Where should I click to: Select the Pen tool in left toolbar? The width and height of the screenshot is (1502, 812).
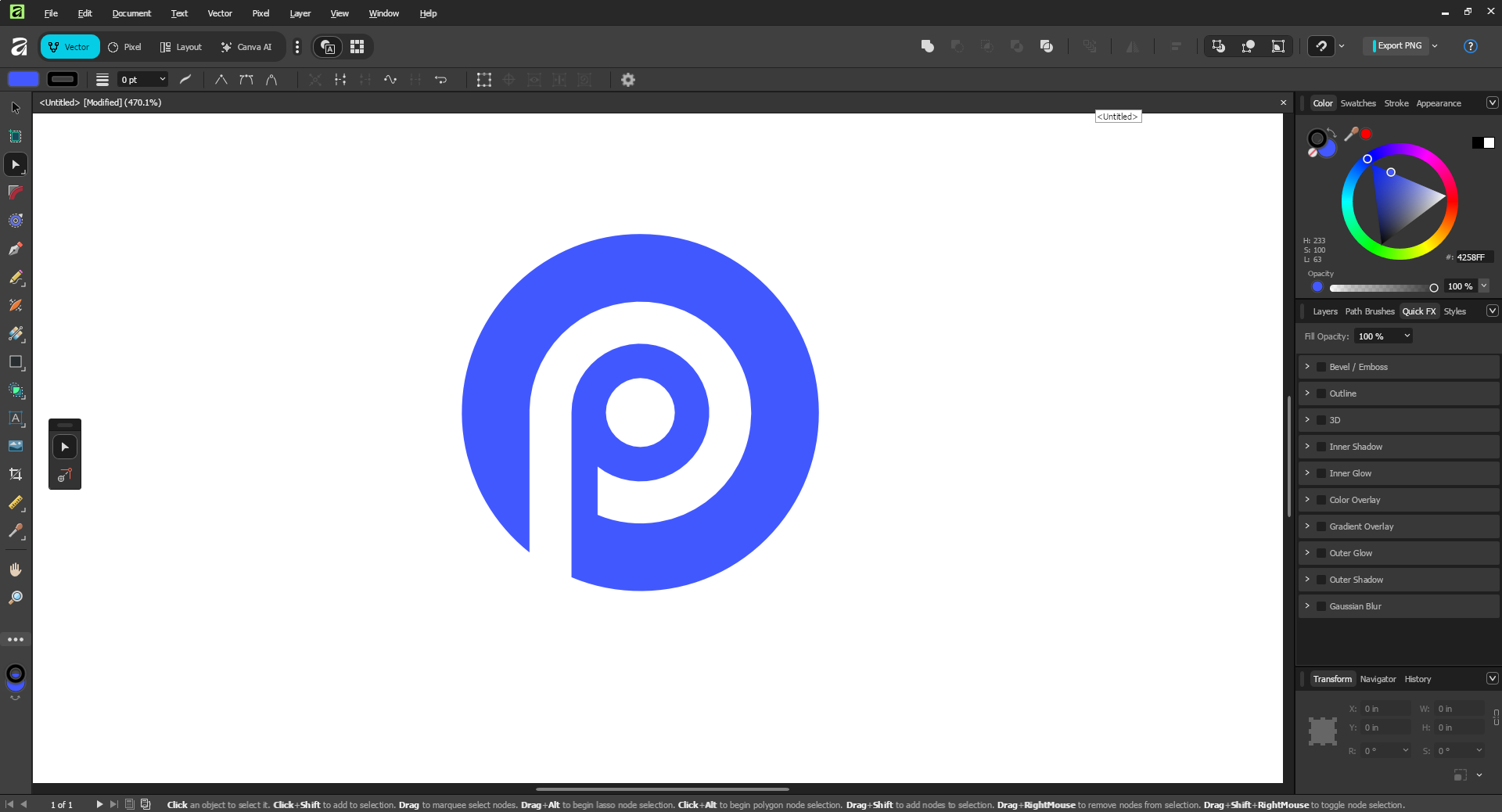point(15,250)
